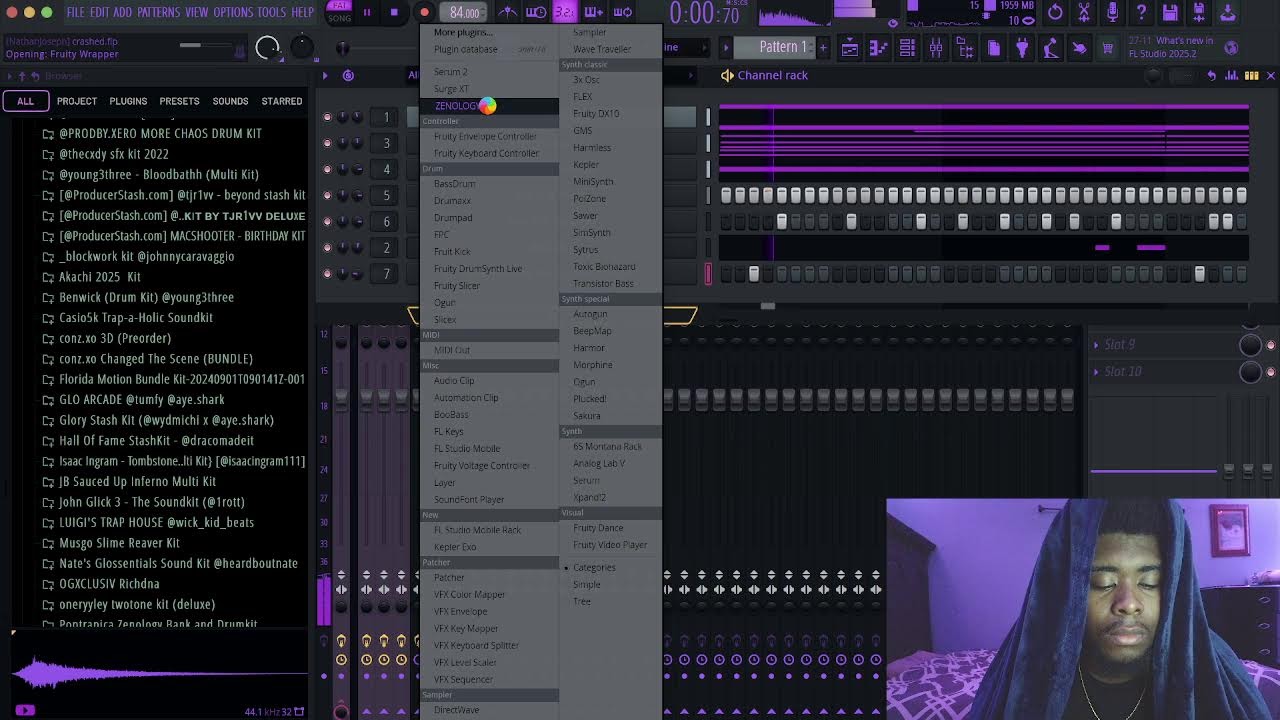Open the FILE menu
The height and width of the screenshot is (720, 1280).
(x=75, y=12)
